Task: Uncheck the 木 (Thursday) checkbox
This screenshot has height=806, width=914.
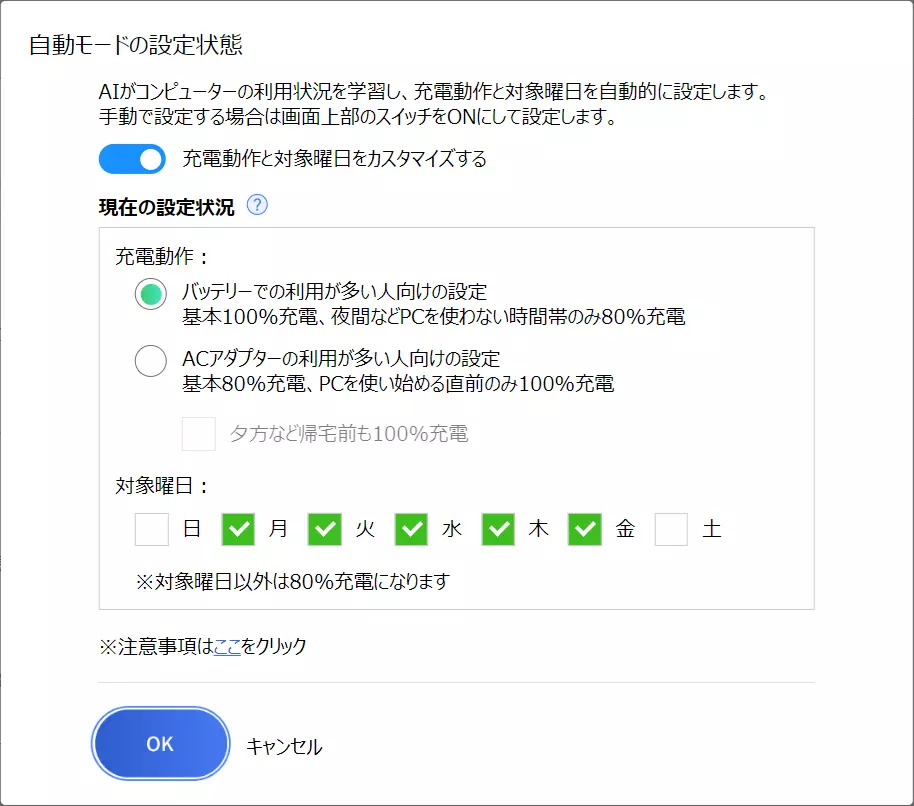Action: [x=498, y=529]
